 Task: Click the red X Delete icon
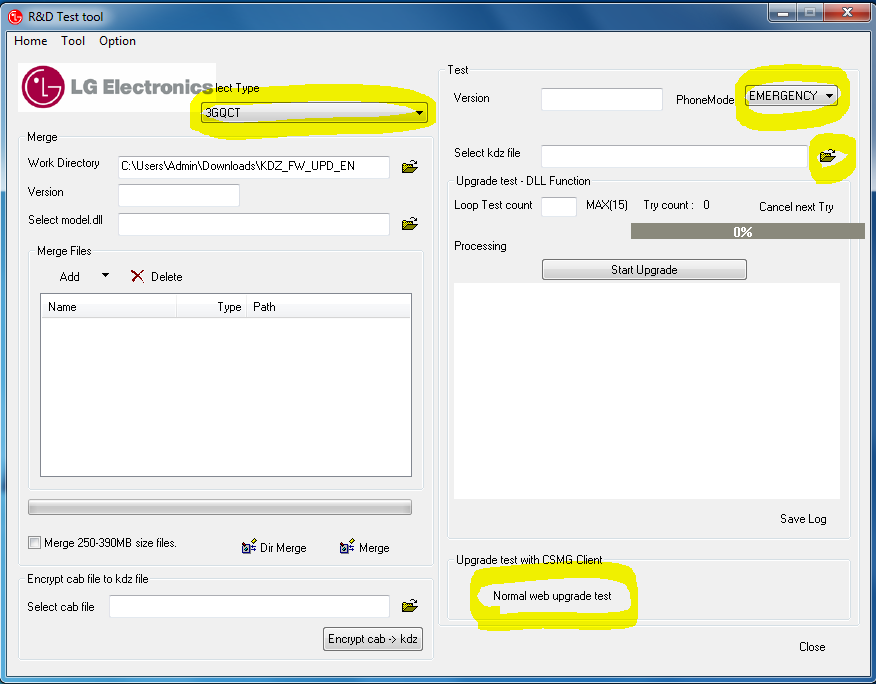[137, 276]
